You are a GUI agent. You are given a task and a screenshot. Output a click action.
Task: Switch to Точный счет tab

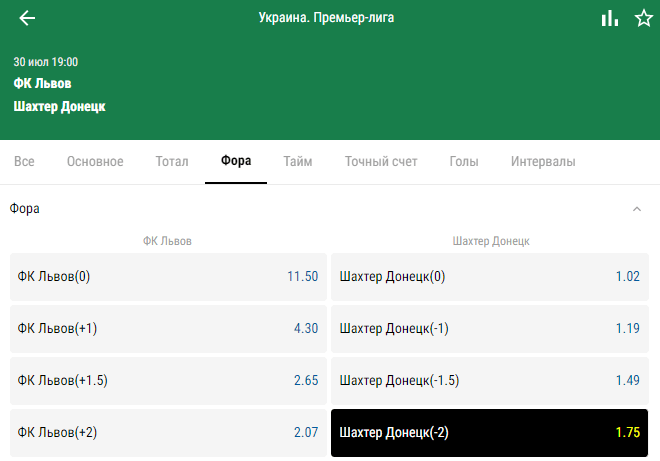click(x=381, y=161)
